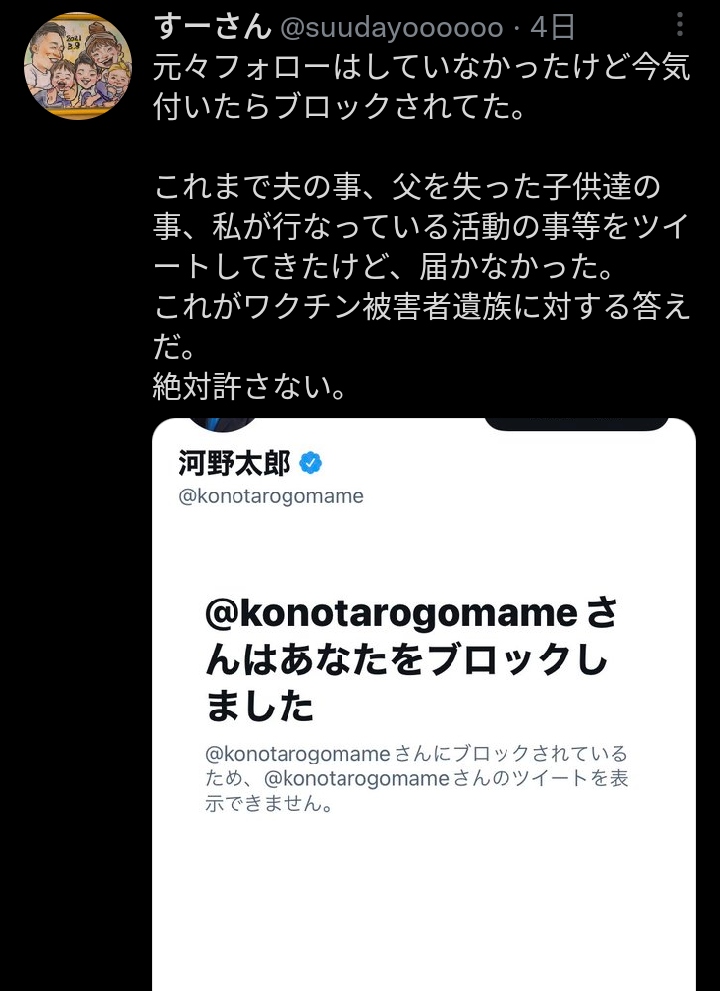Click the ワクチン被害者遺族 sentence in tweet

[x=422, y=326]
